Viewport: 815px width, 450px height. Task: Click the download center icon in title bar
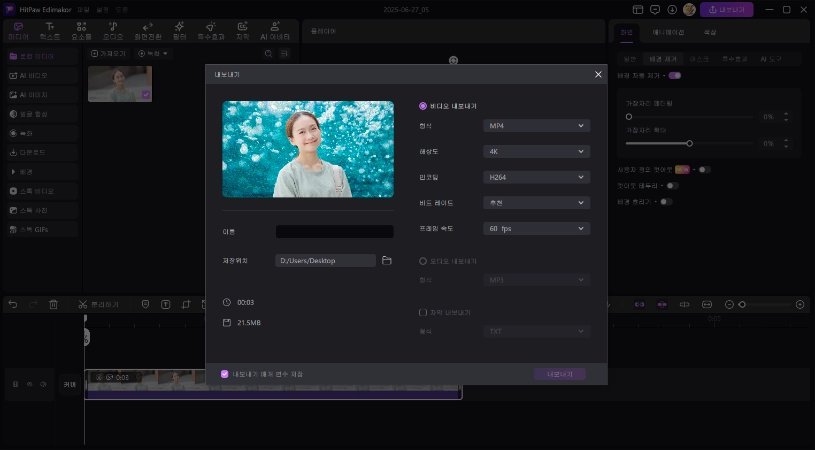click(672, 9)
